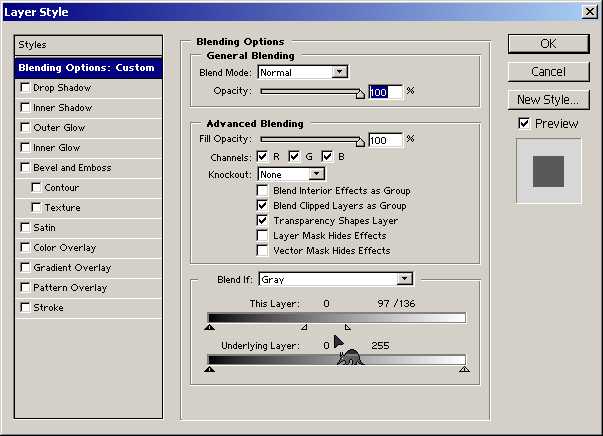Click the style preview thumbnail swatch
The width and height of the screenshot is (603, 436).
[x=548, y=171]
